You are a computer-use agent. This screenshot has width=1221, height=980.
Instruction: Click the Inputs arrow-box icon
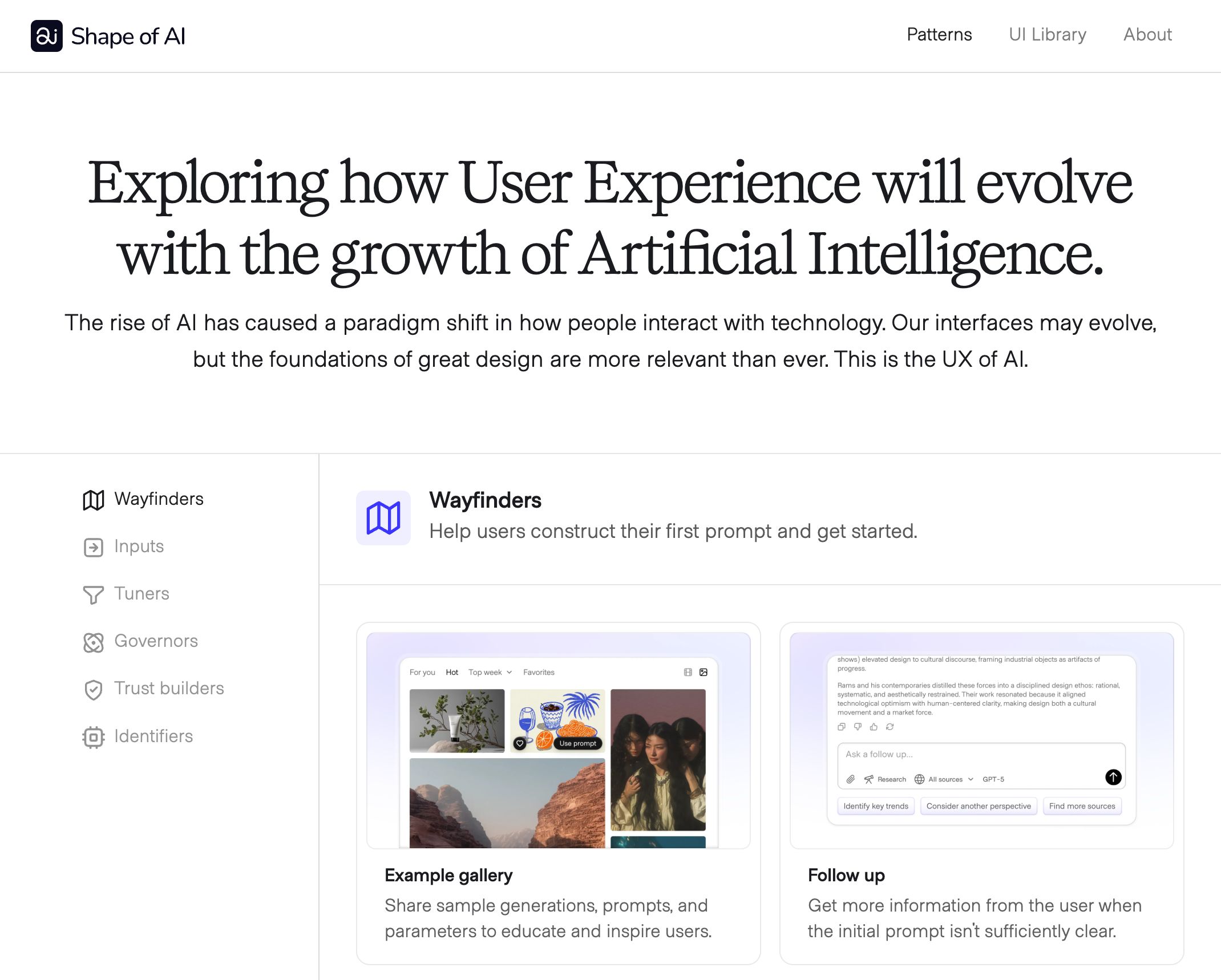[94, 547]
